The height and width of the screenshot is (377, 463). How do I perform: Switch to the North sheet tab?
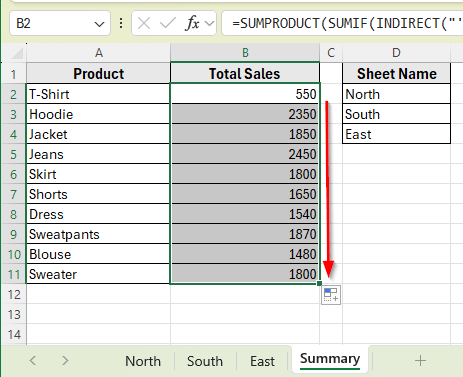143,361
